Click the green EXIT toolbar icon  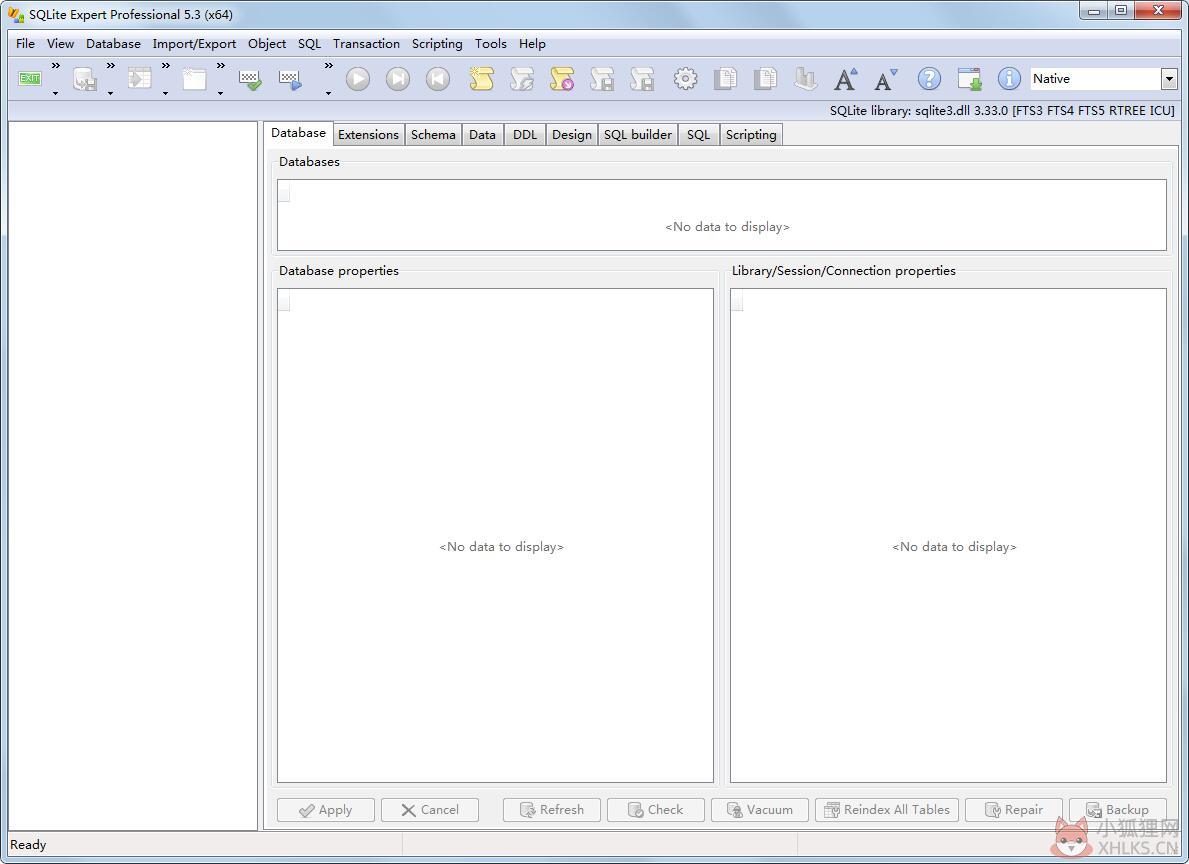30,79
